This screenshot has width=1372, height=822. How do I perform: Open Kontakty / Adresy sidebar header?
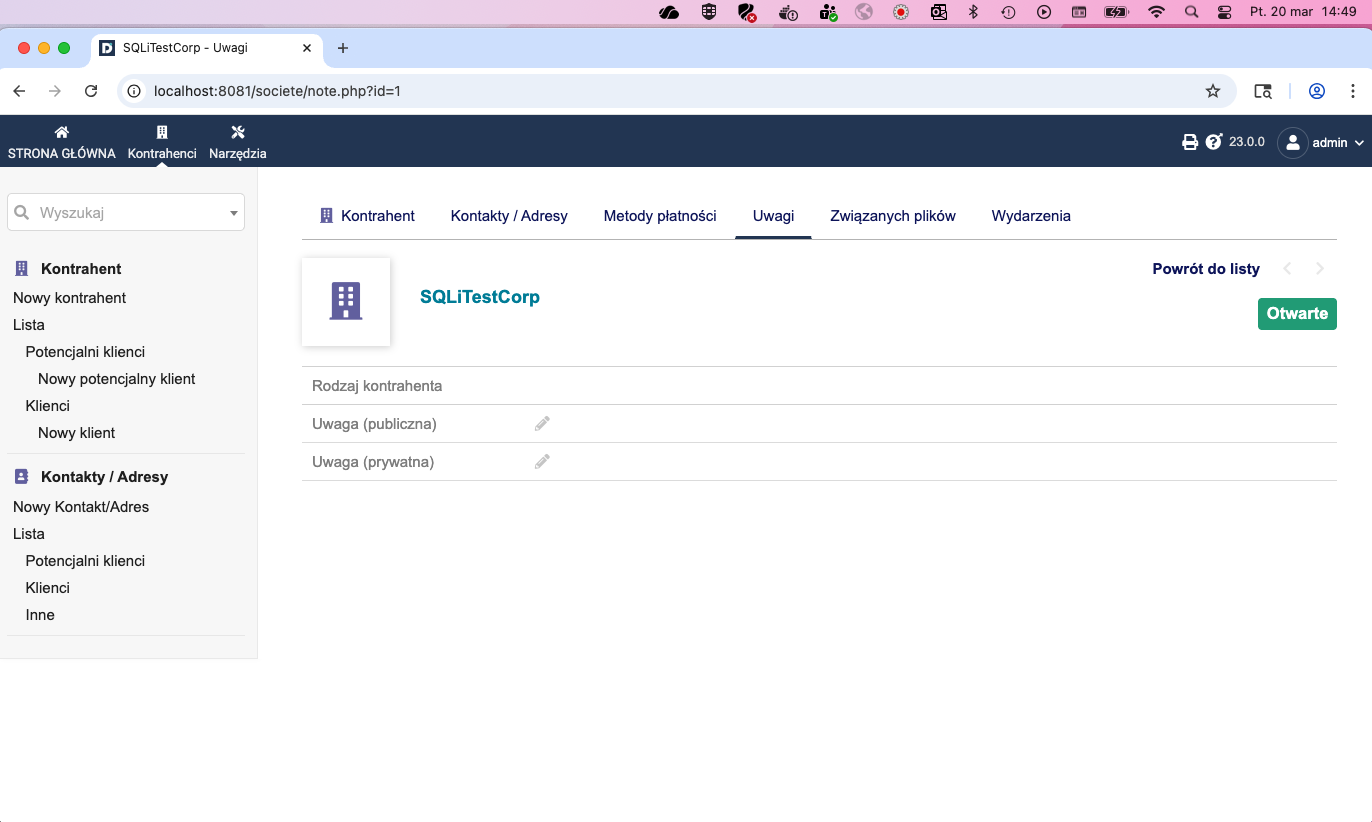[105, 477]
